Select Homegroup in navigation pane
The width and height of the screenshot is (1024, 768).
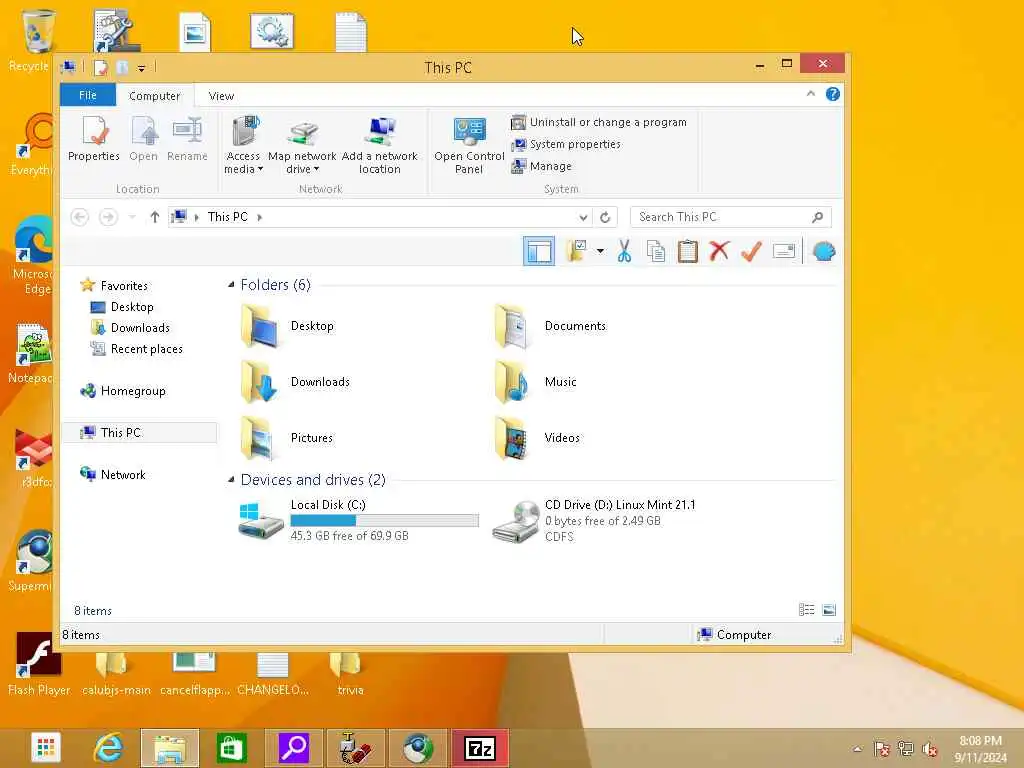click(123, 391)
